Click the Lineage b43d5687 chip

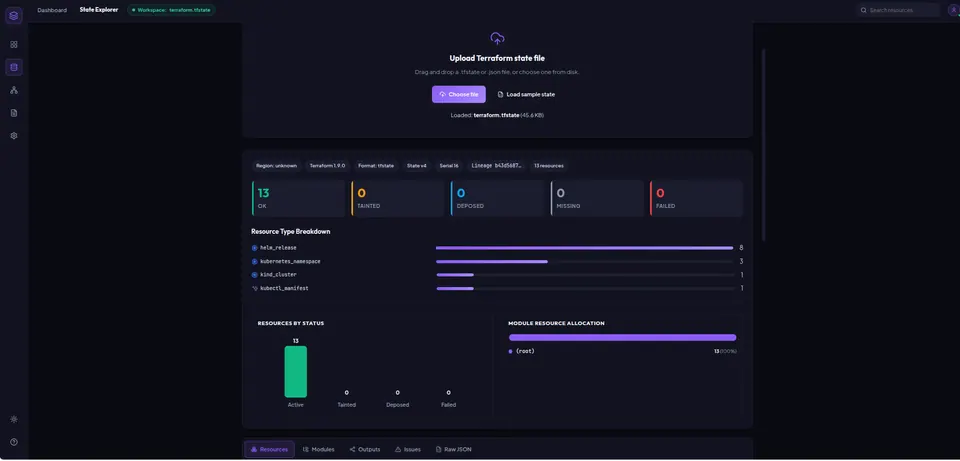tap(497, 166)
